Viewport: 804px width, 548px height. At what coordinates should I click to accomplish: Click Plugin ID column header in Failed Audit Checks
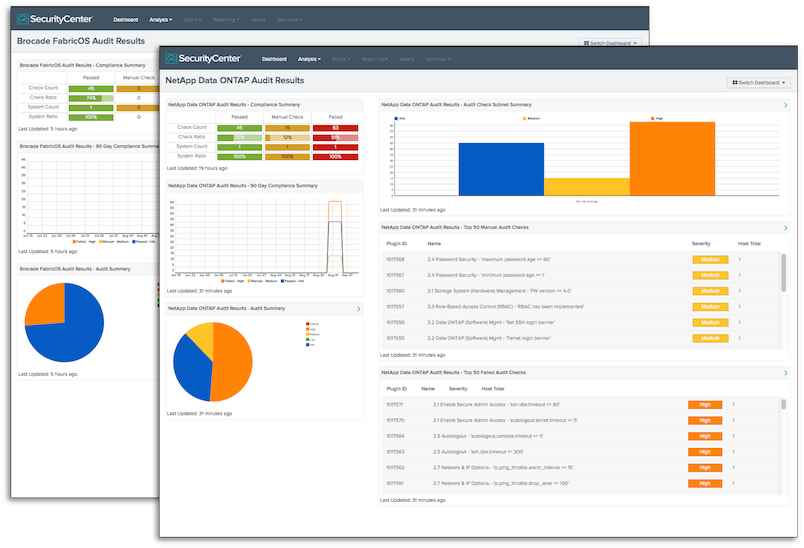[396, 389]
